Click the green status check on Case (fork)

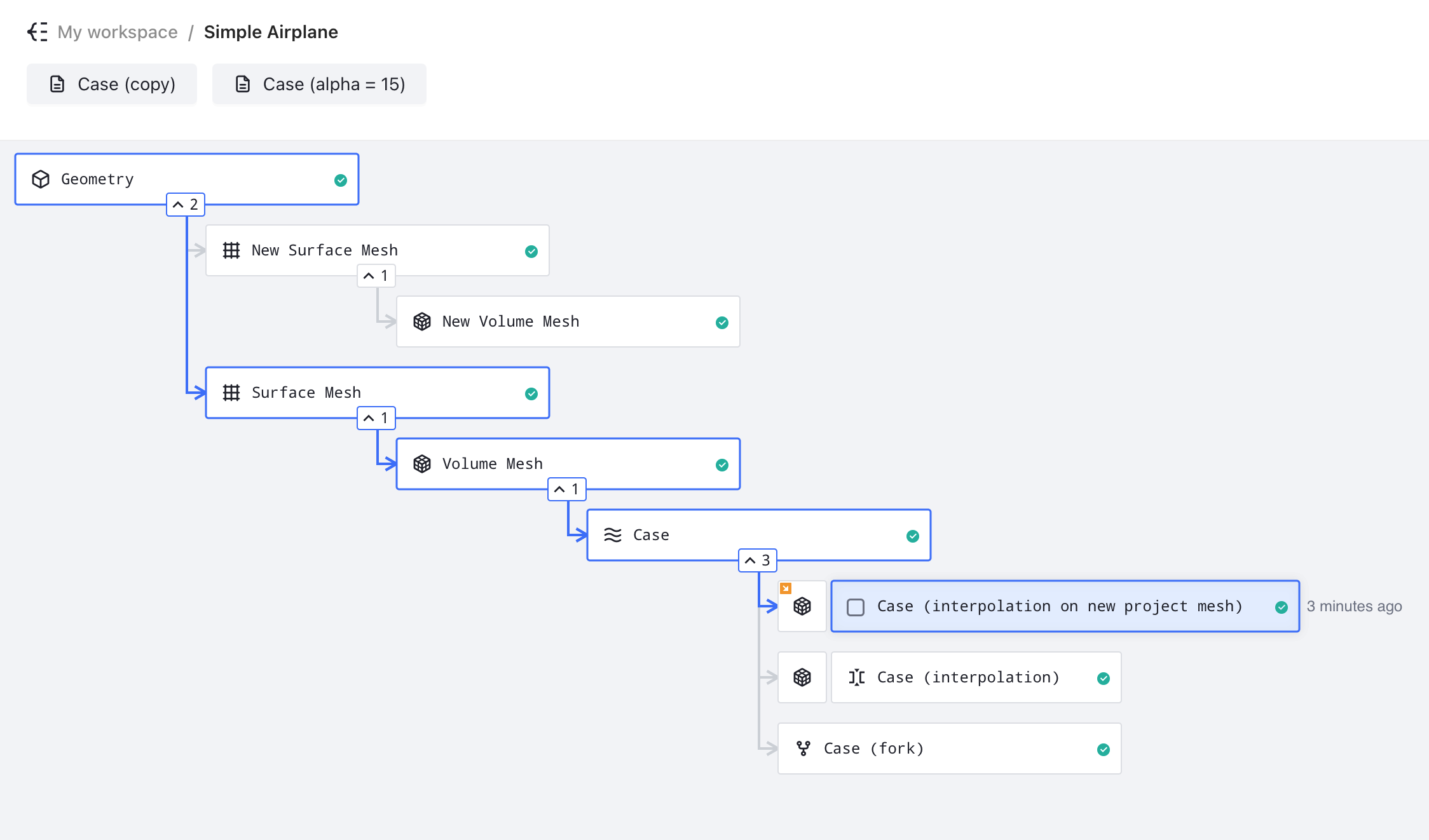1104,750
